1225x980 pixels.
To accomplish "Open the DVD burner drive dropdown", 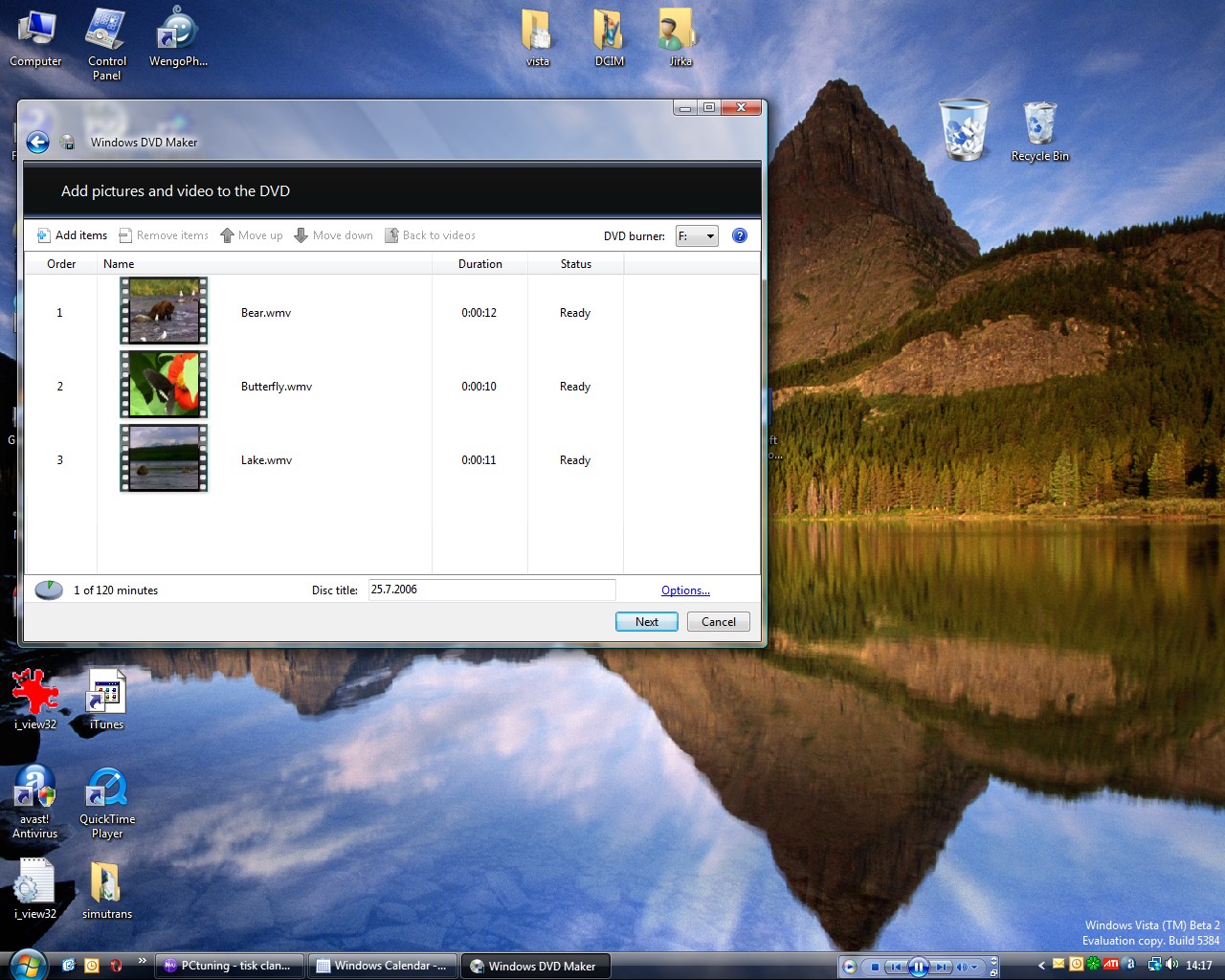I will click(697, 236).
